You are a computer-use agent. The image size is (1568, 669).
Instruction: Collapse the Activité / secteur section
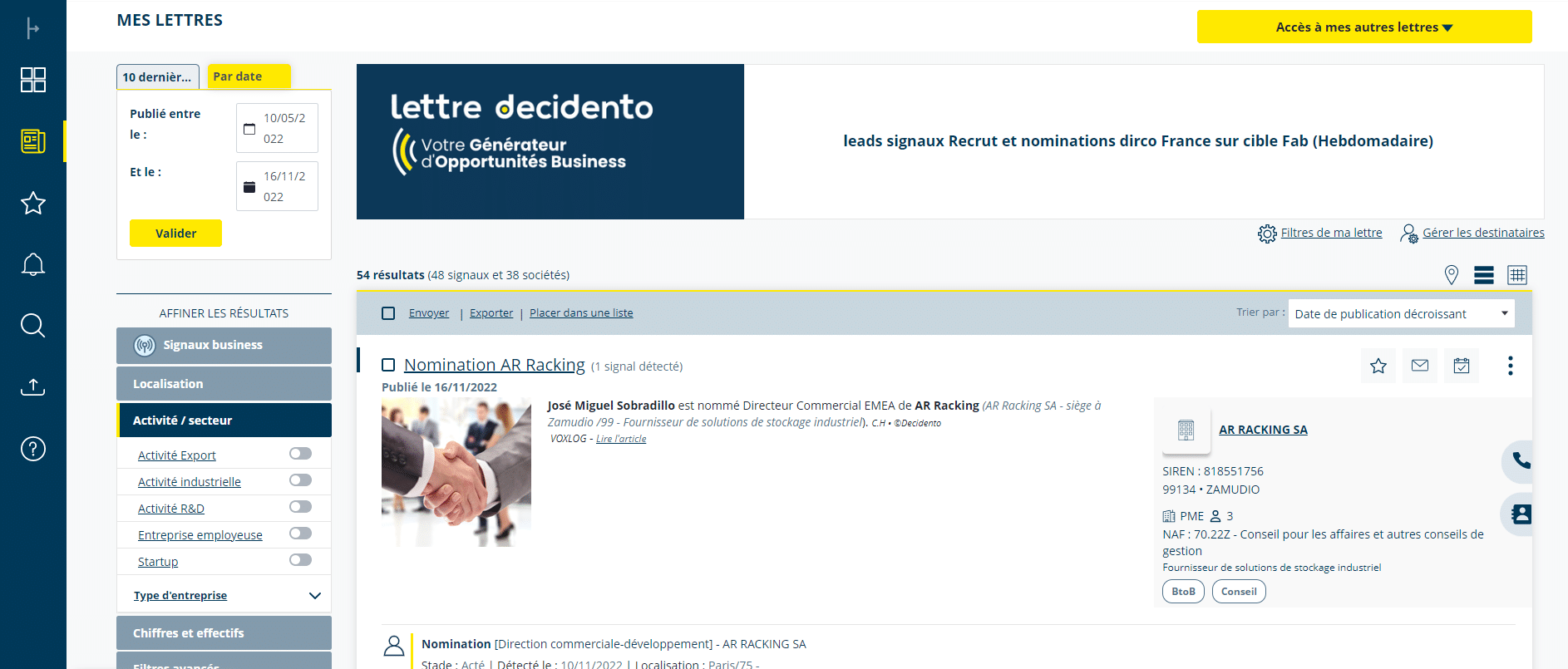pyautogui.click(x=224, y=421)
